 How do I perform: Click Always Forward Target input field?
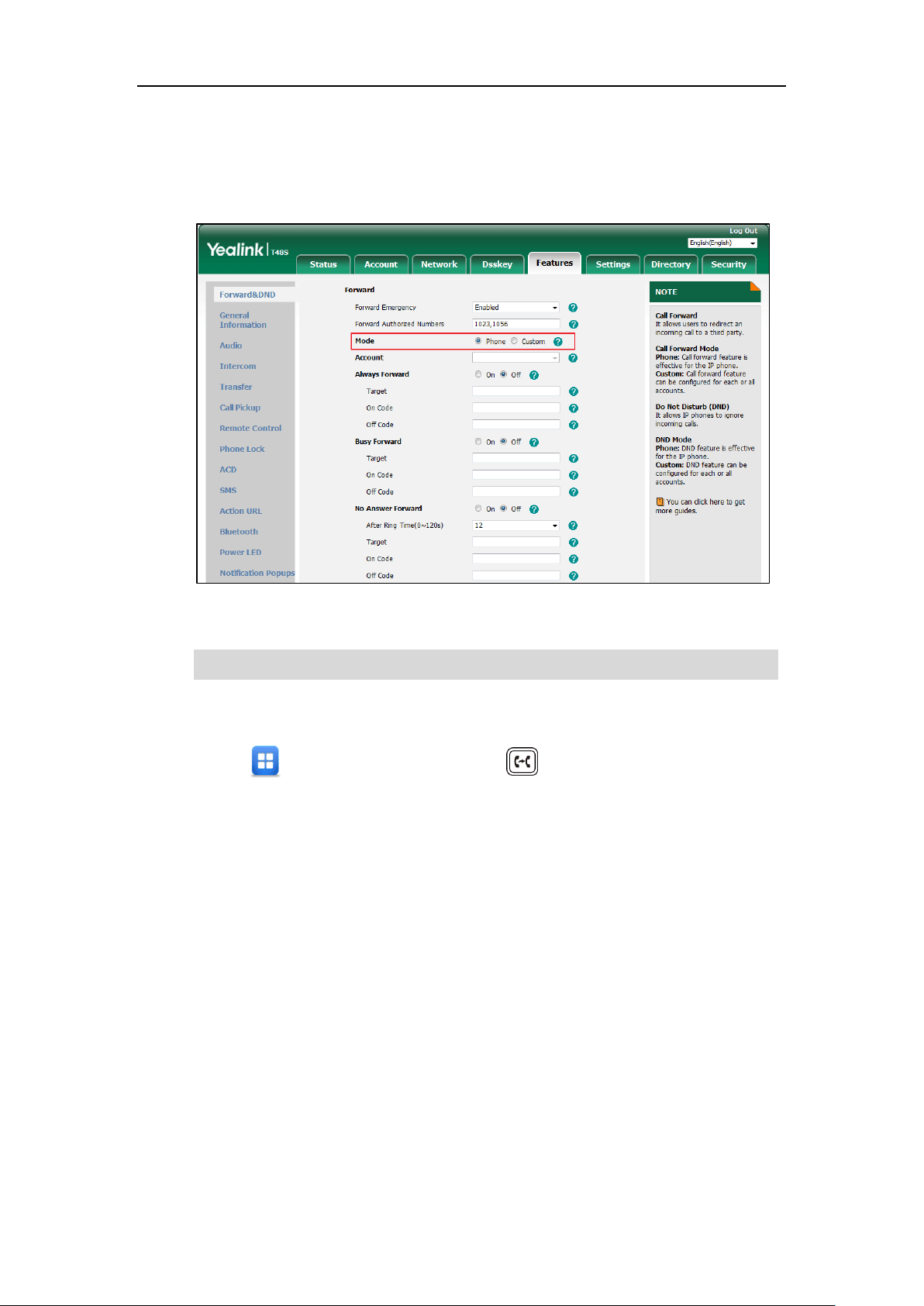[x=515, y=391]
